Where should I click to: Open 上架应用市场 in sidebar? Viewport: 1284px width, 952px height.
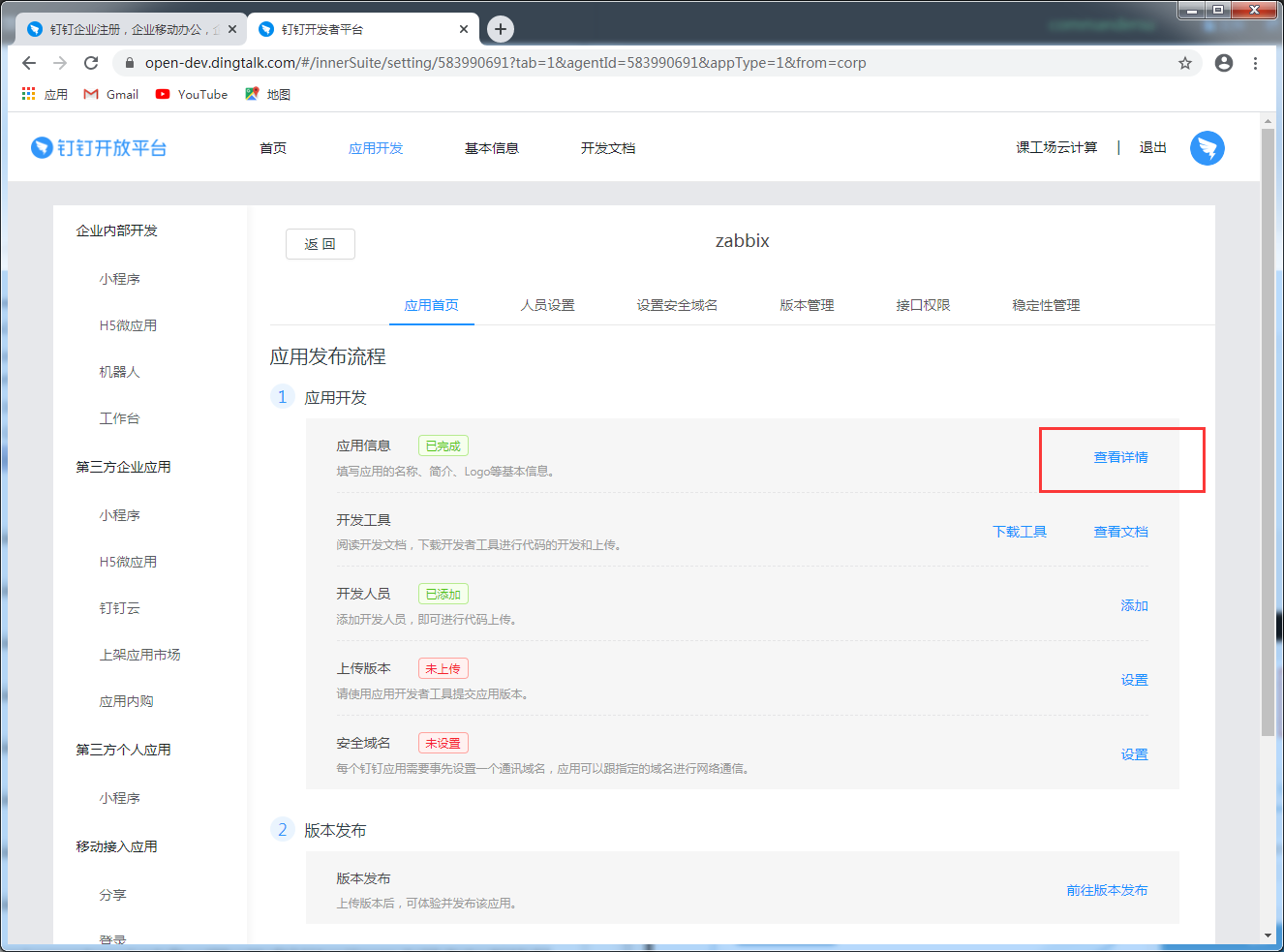click(x=140, y=655)
